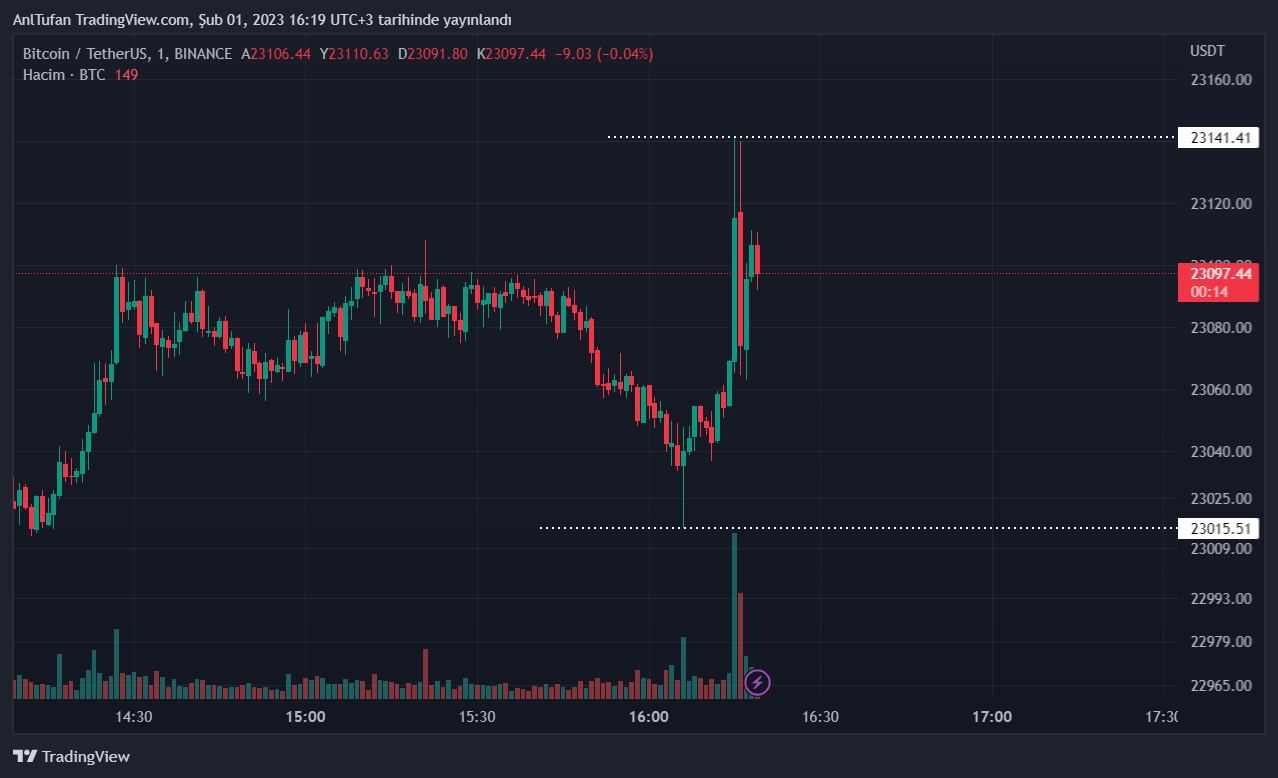Select the 23015.51 price line label
The width and height of the screenshot is (1278, 778).
(x=1220, y=528)
